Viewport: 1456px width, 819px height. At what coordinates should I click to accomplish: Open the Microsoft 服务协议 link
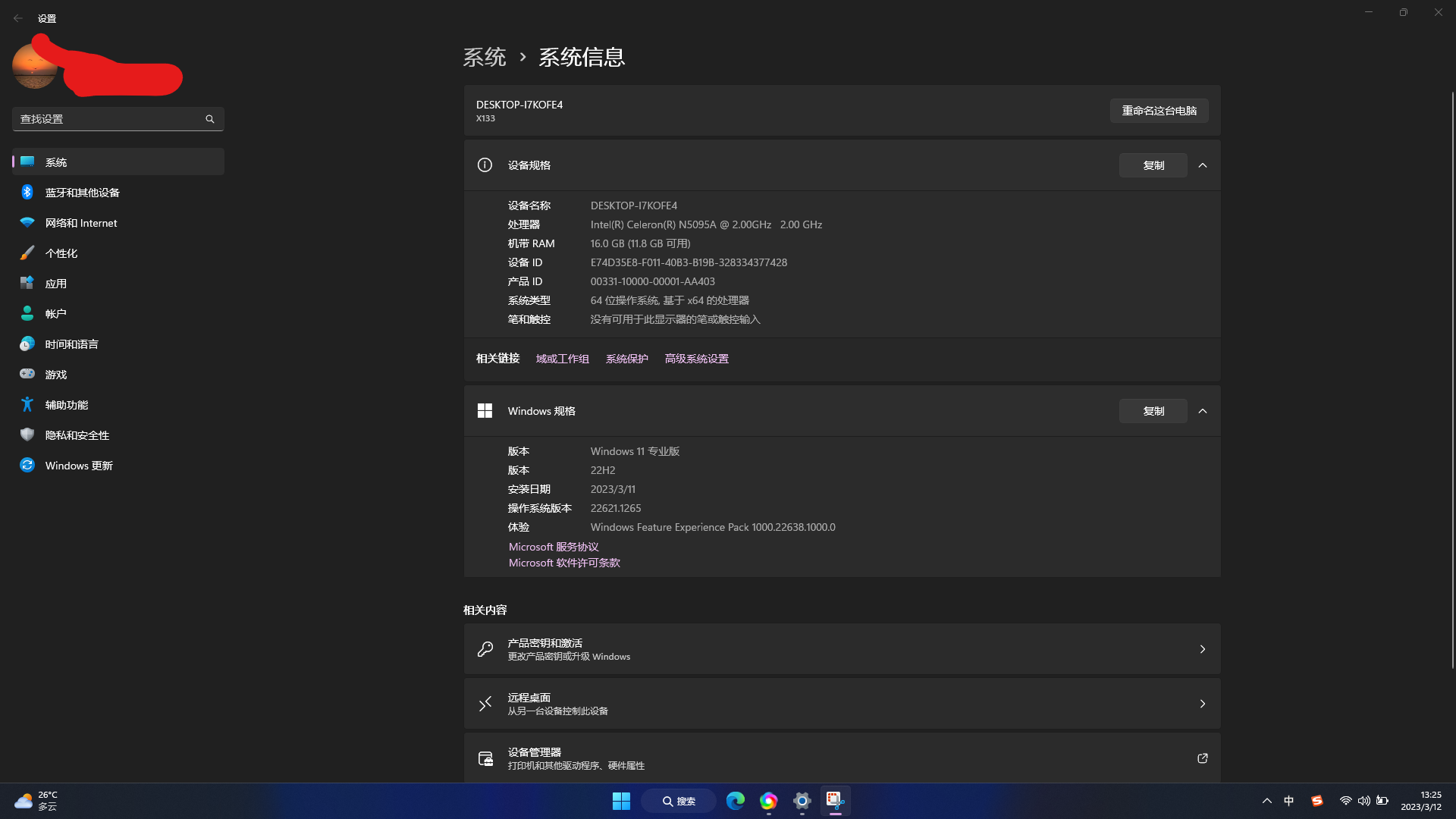coord(554,547)
